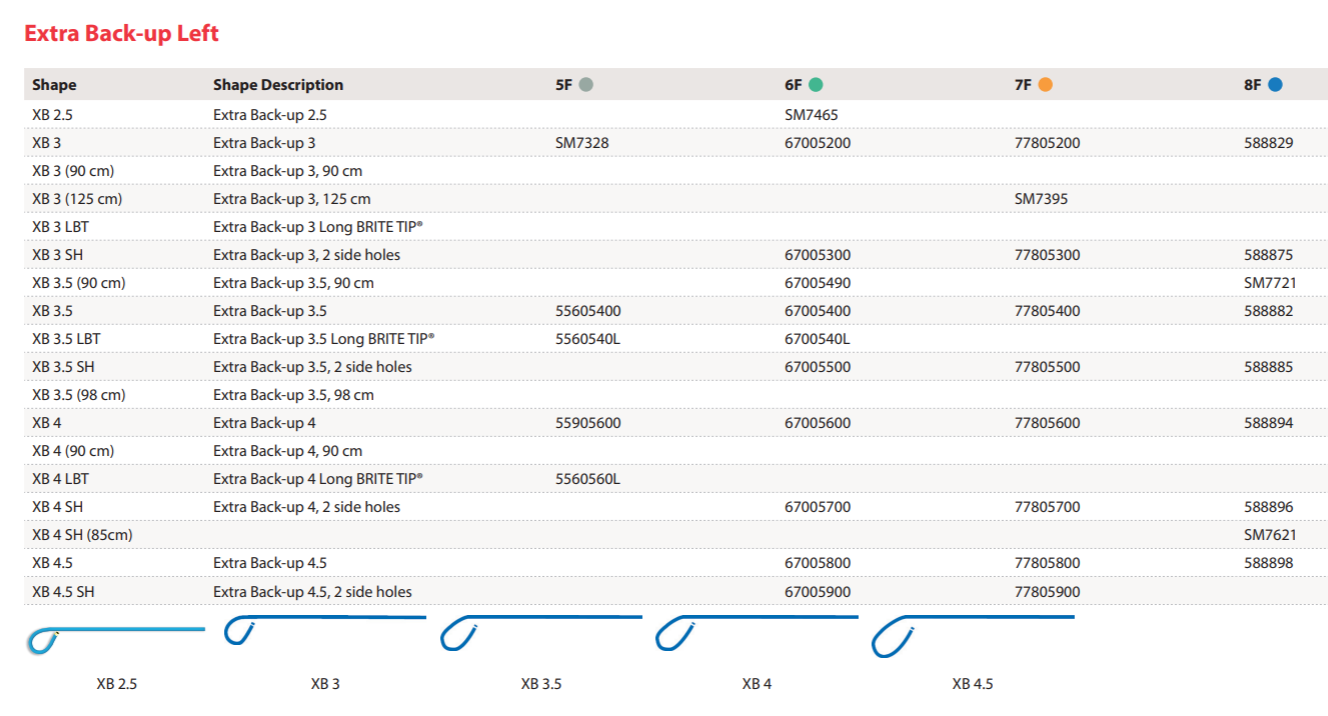Click the 5F column header label
Image resolution: width=1328 pixels, height=716 pixels.
click(564, 85)
